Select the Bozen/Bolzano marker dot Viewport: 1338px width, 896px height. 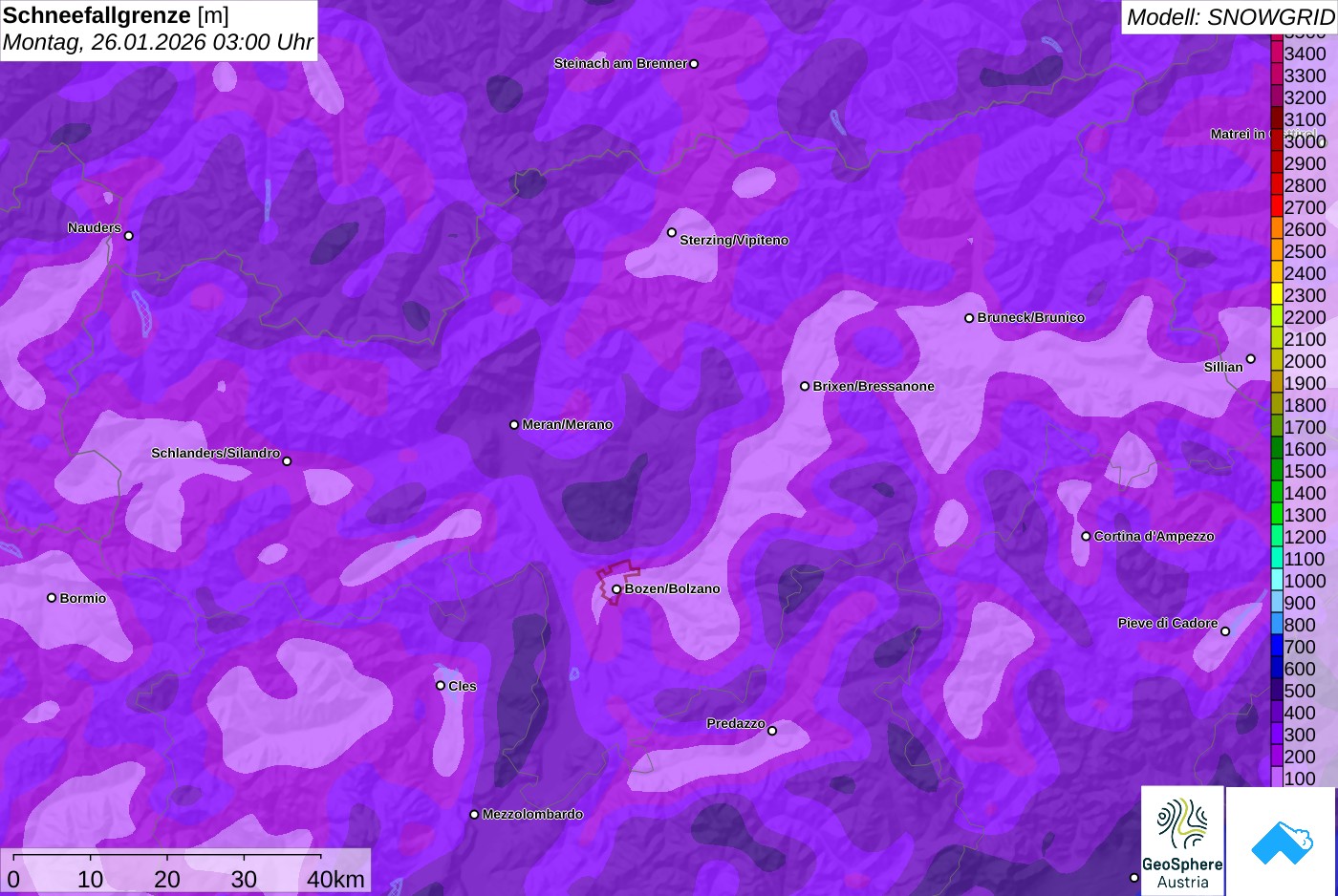pos(616,589)
